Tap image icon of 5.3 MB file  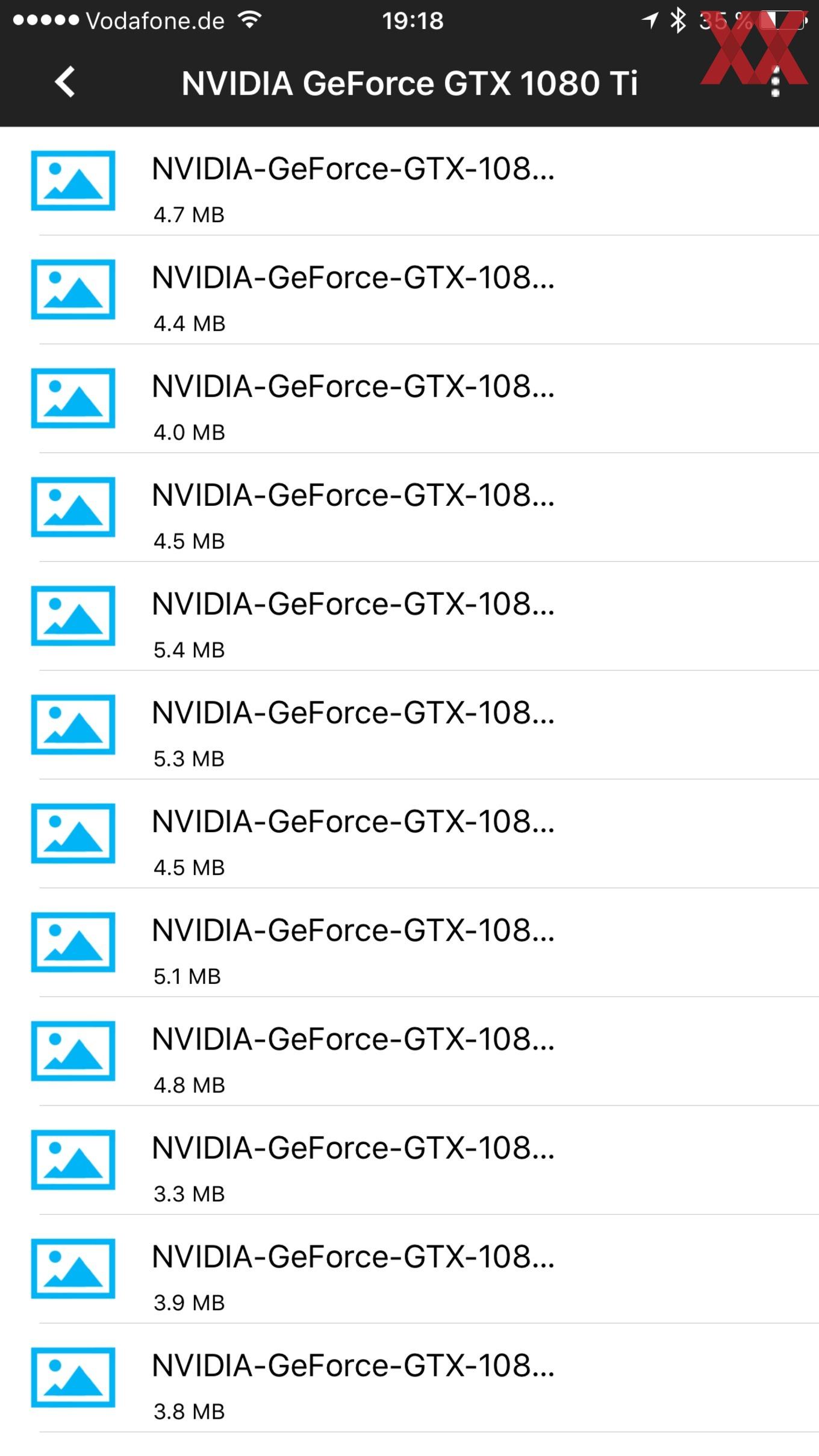tap(73, 724)
